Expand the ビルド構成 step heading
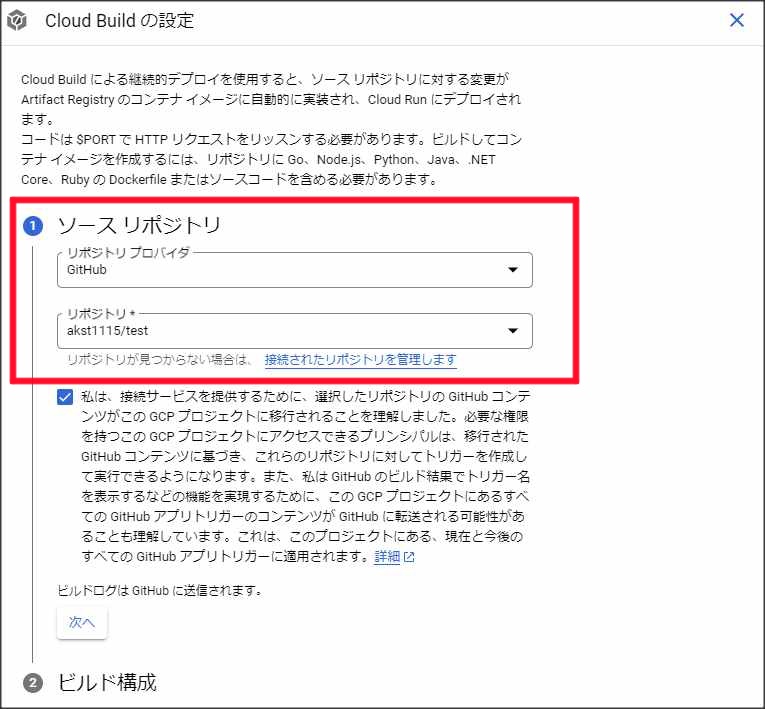The height and width of the screenshot is (709, 765). (x=107, y=682)
